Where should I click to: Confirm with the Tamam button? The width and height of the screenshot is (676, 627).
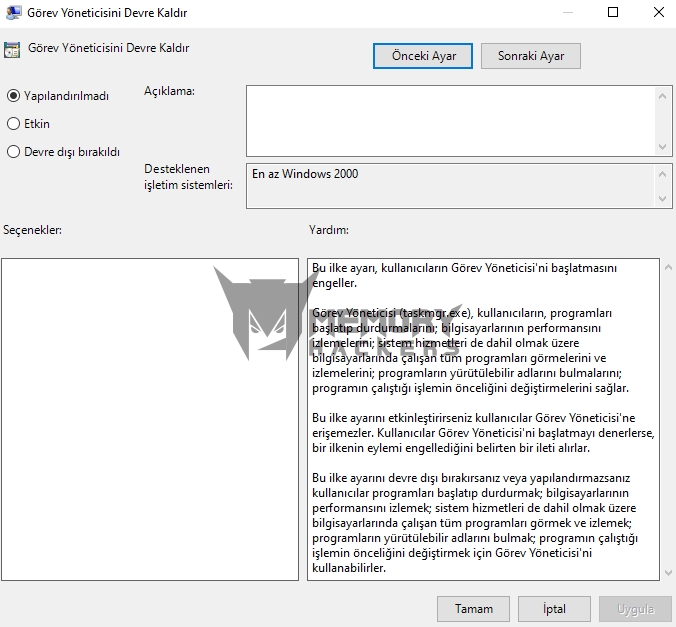(x=473, y=609)
